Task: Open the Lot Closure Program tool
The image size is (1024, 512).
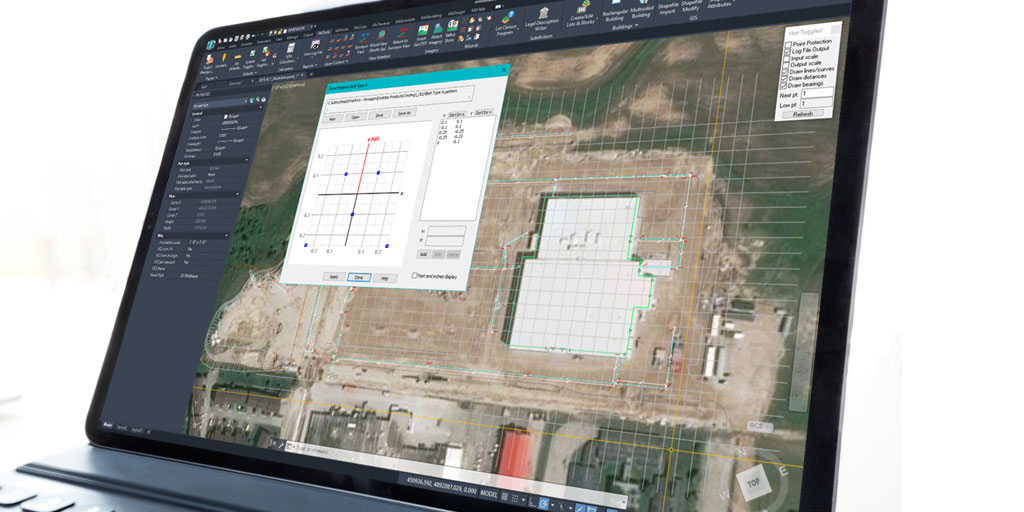Action: tap(505, 22)
